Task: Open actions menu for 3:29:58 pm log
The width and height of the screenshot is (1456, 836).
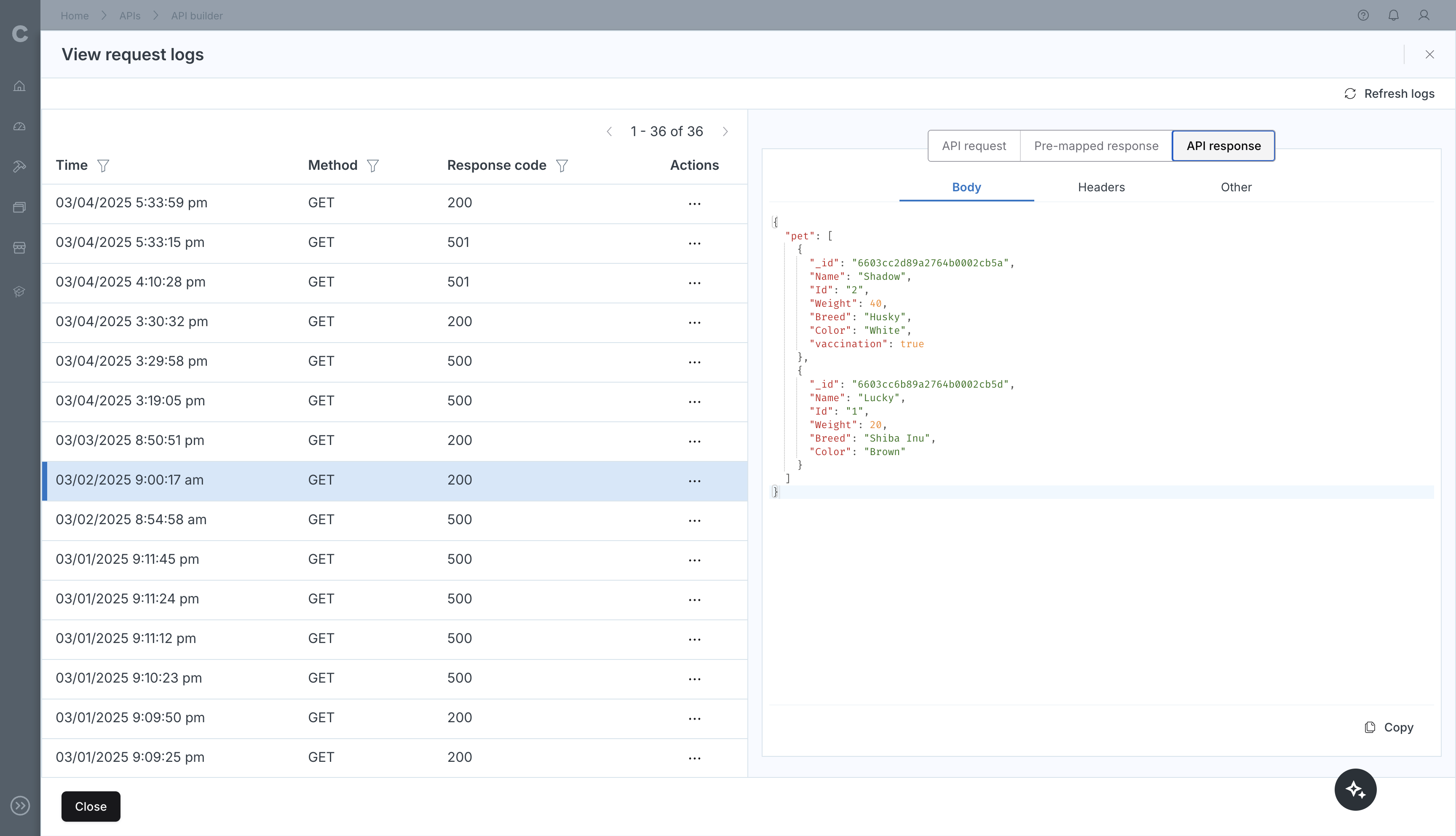Action: 694,362
